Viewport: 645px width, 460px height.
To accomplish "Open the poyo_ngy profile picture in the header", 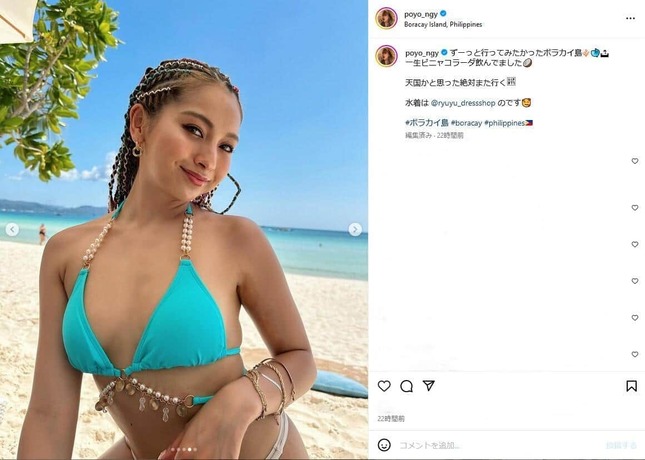I will (x=386, y=18).
